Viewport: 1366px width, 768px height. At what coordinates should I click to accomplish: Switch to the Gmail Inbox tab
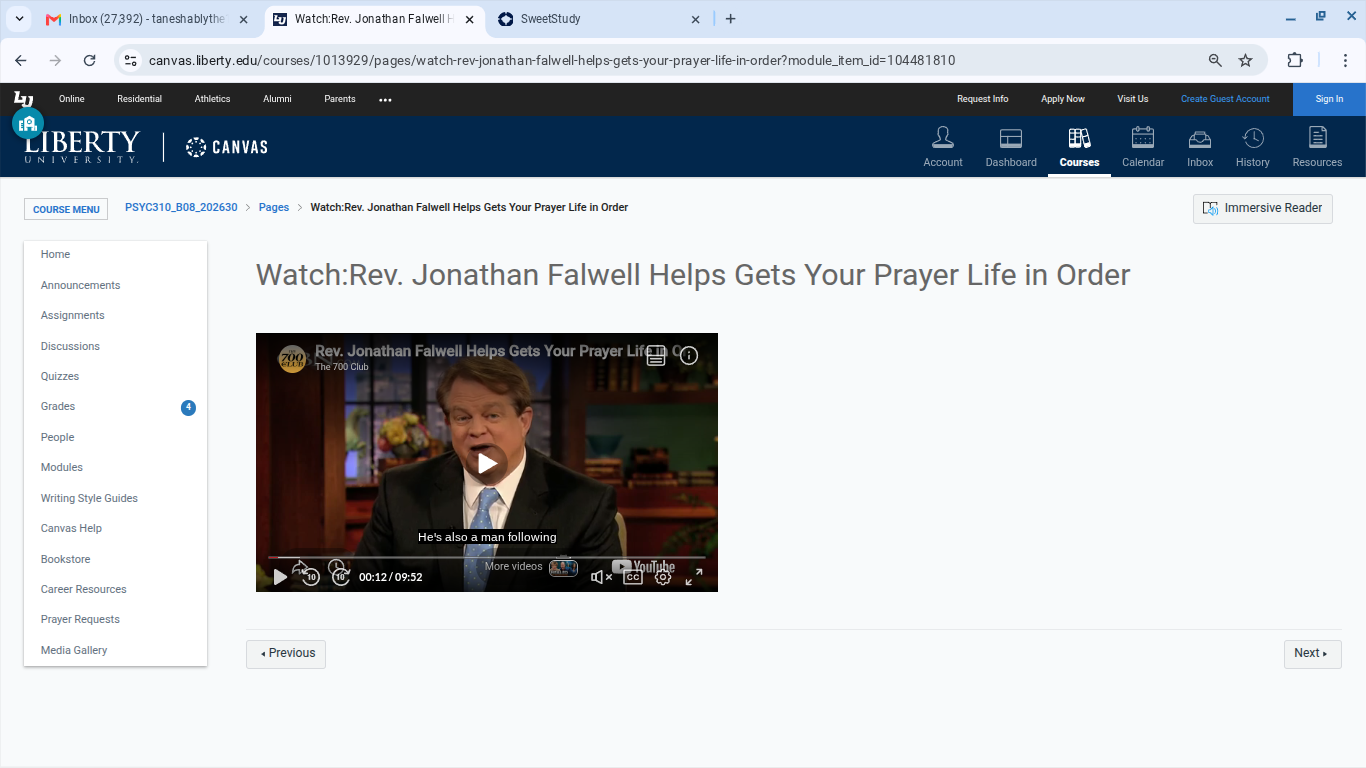148,19
